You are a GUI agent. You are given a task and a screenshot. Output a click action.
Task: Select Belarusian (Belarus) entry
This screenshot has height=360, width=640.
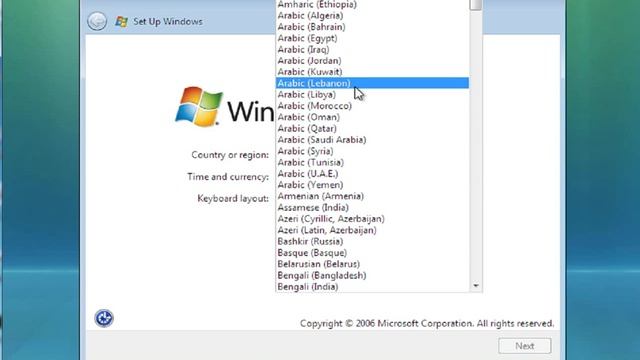tap(372, 264)
